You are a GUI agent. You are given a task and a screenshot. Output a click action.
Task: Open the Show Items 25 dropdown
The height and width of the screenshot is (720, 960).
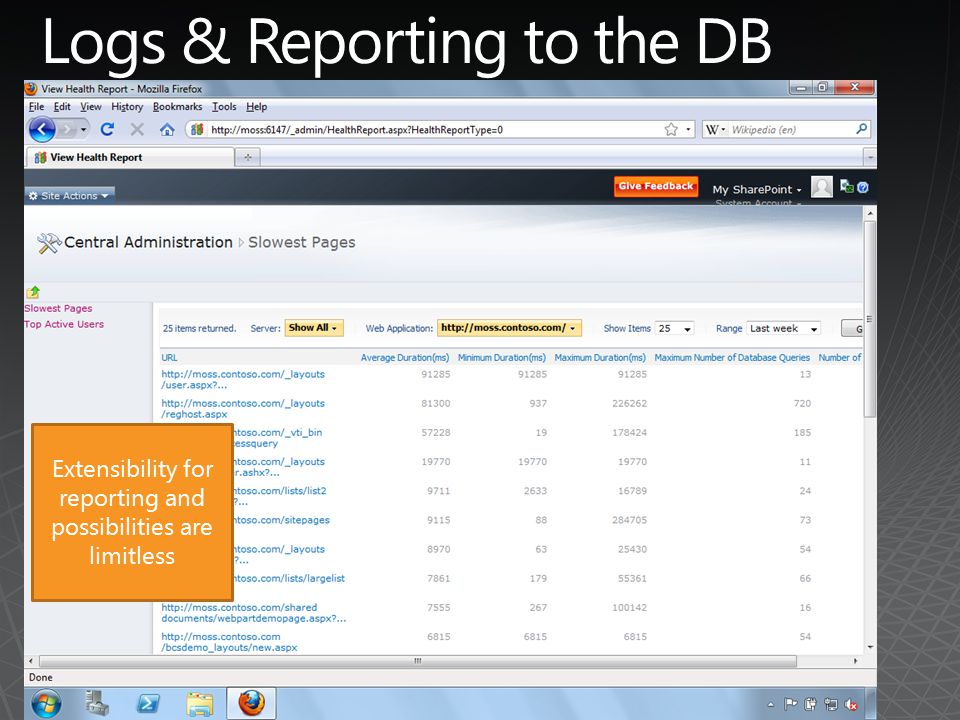point(674,328)
